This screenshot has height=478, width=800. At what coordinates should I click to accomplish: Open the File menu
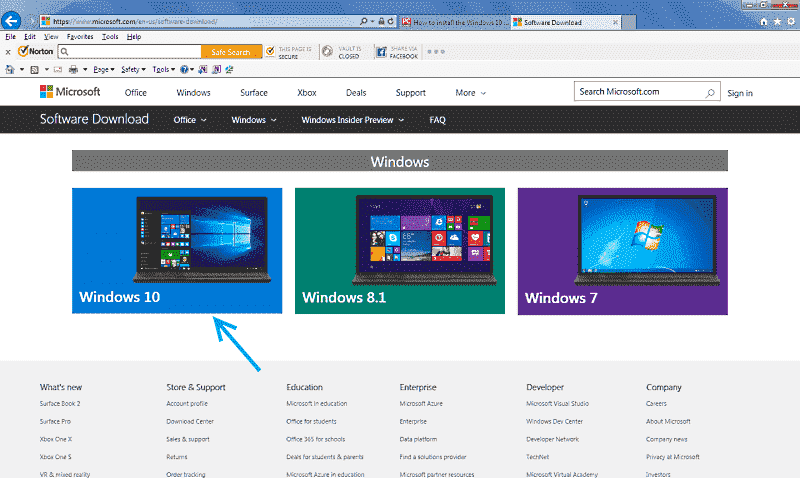coord(10,37)
